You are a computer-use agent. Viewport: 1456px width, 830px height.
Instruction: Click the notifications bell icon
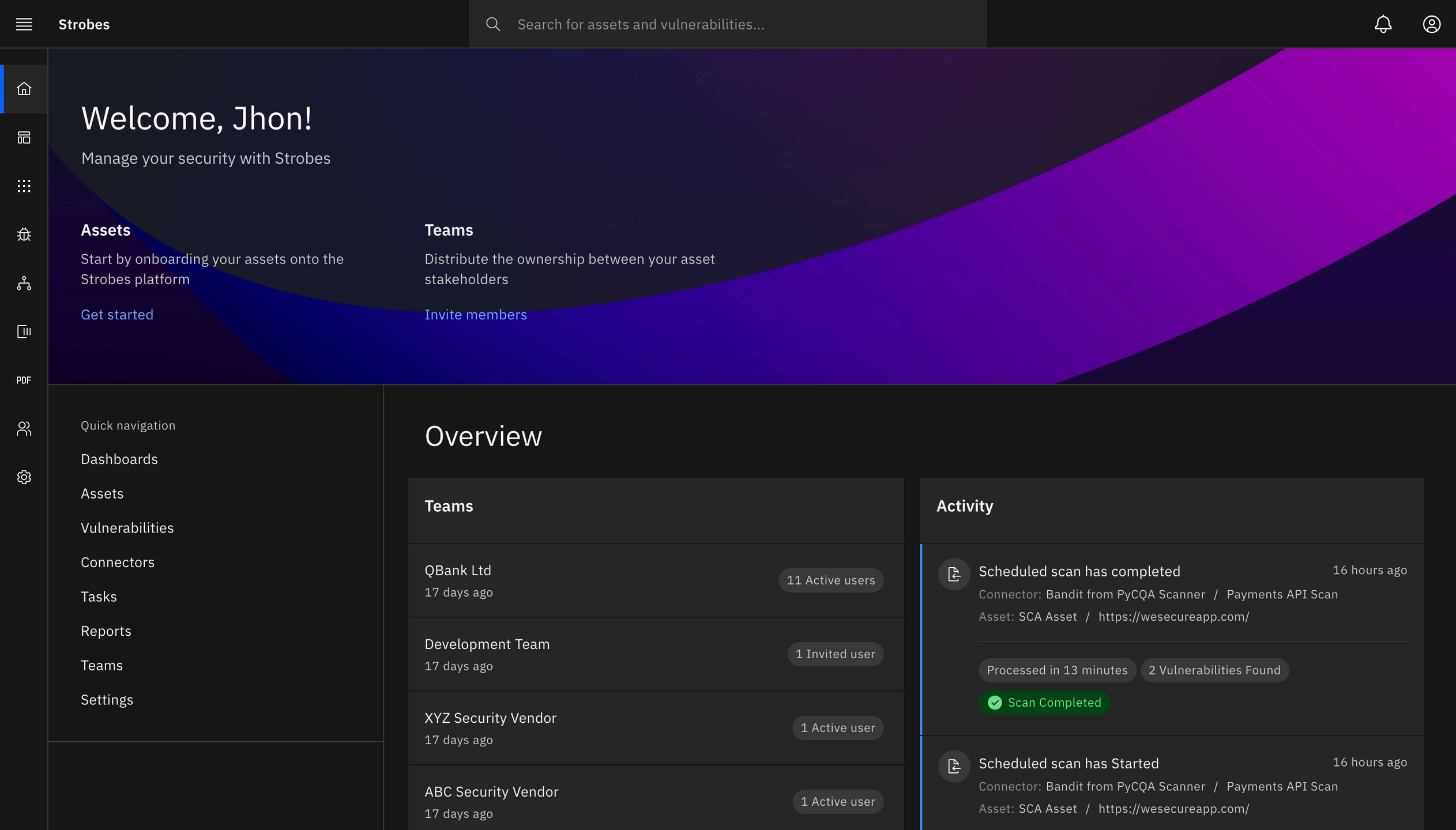(1383, 24)
